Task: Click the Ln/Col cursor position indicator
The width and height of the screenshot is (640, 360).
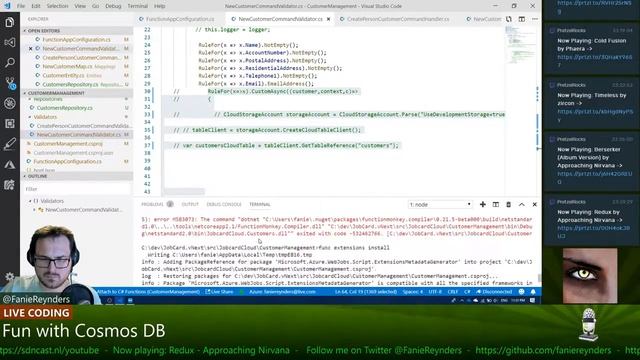Action: (366, 292)
